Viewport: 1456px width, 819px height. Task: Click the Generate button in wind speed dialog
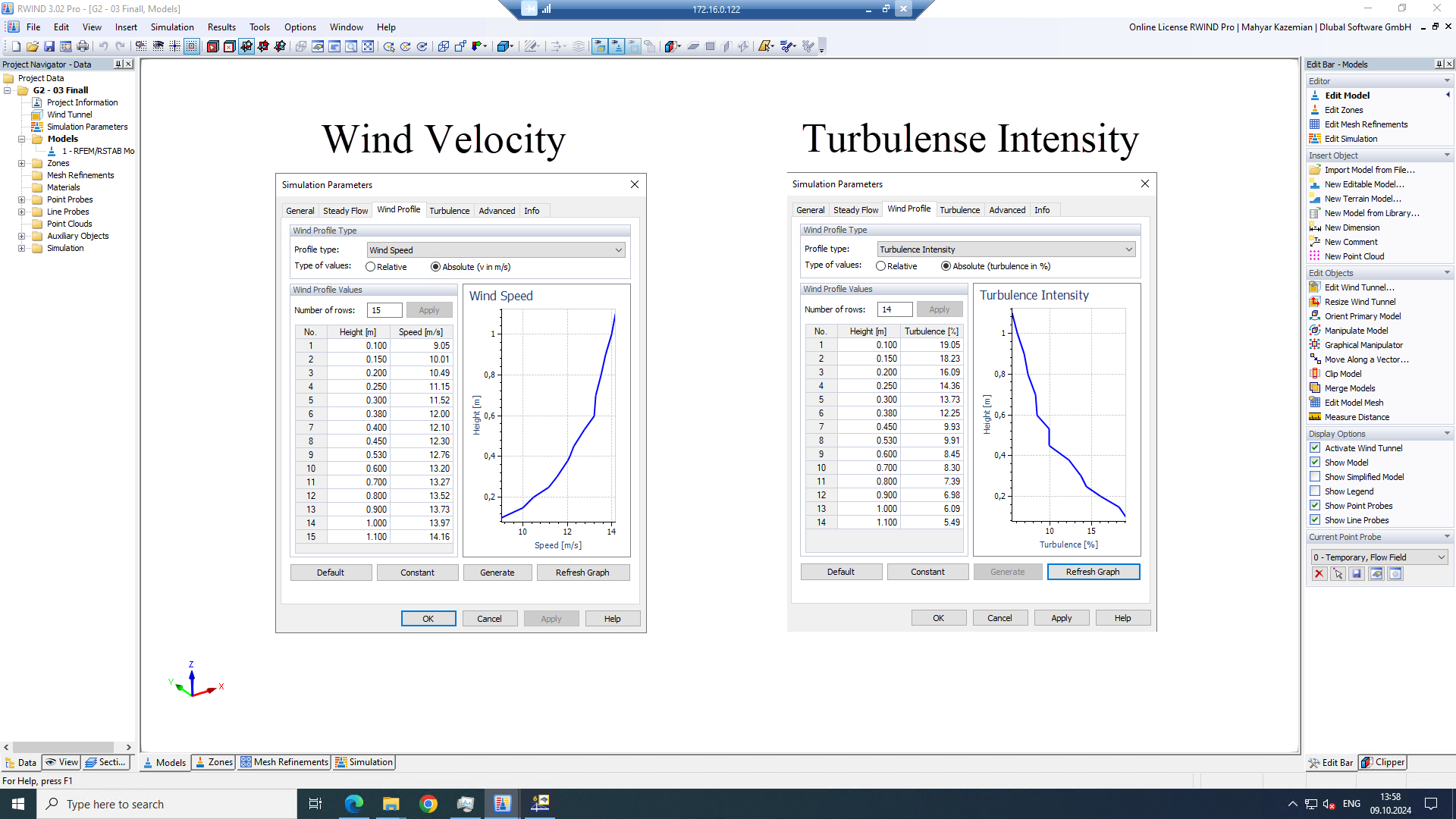[497, 572]
